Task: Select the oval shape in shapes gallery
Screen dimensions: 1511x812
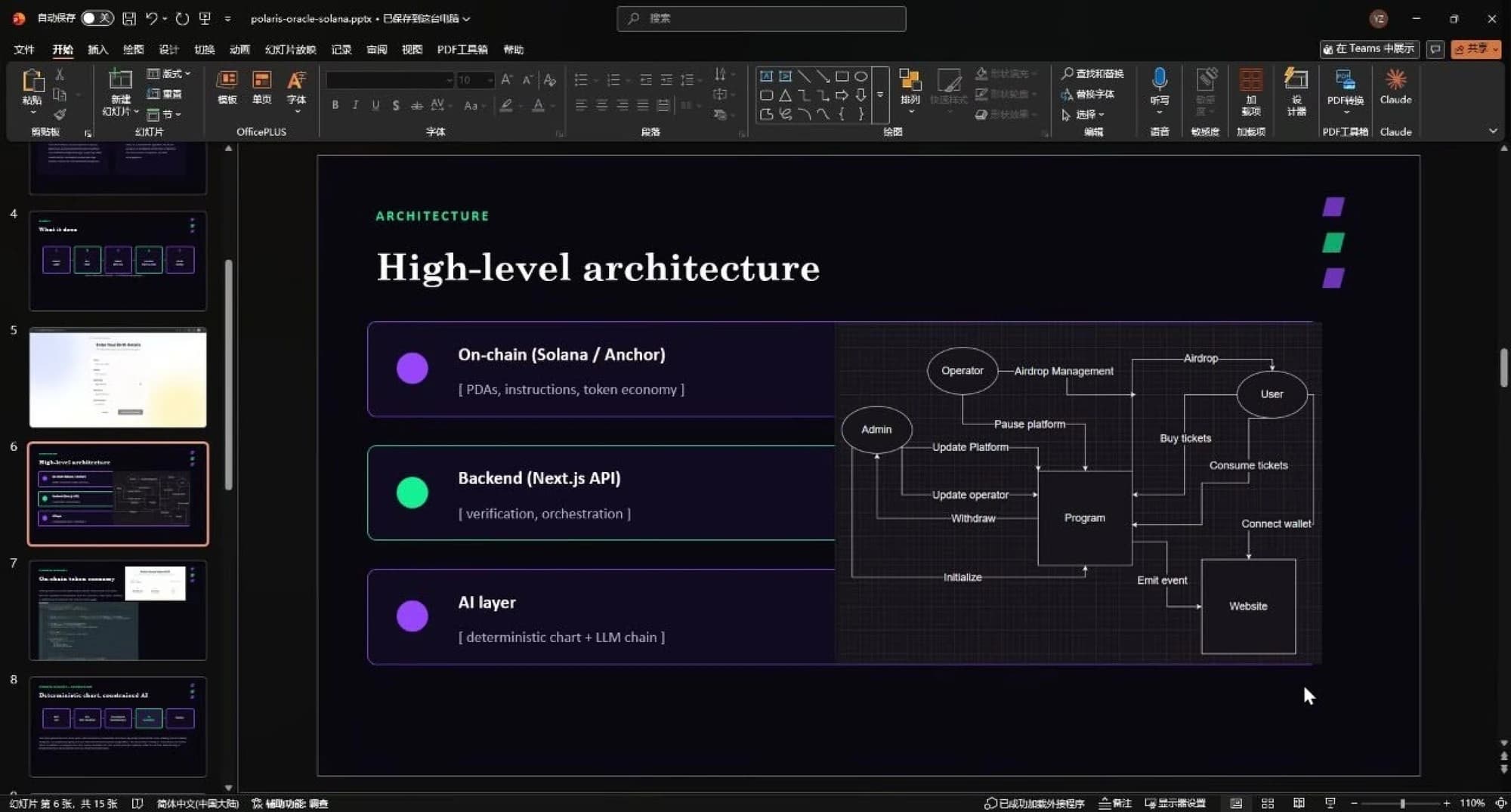Action: 861,76
